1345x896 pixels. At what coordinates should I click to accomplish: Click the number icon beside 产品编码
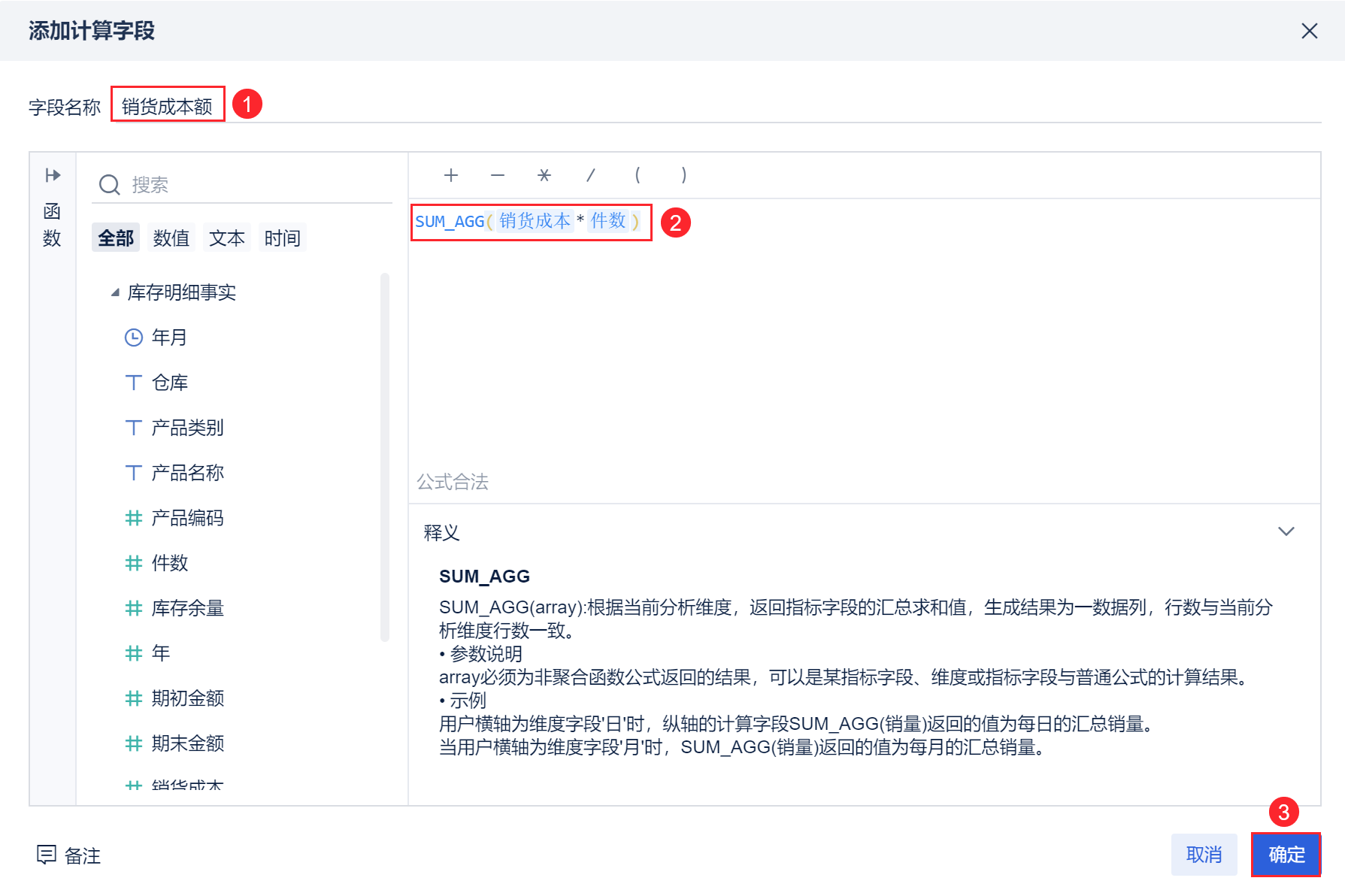click(x=134, y=518)
